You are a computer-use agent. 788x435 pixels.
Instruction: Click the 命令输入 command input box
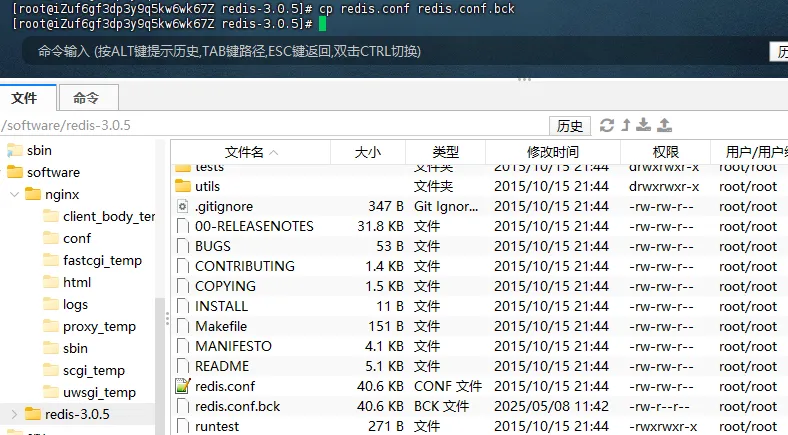395,51
